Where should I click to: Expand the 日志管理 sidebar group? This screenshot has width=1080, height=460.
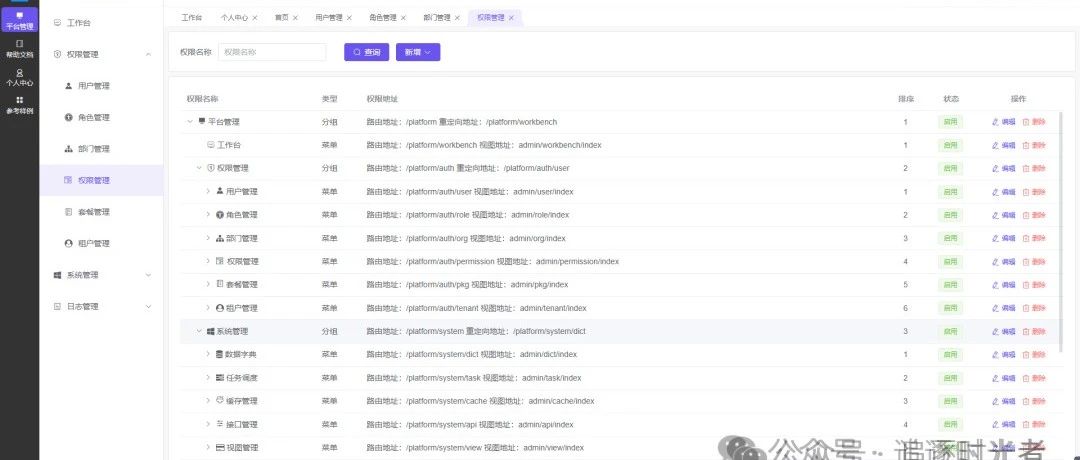click(x=101, y=306)
